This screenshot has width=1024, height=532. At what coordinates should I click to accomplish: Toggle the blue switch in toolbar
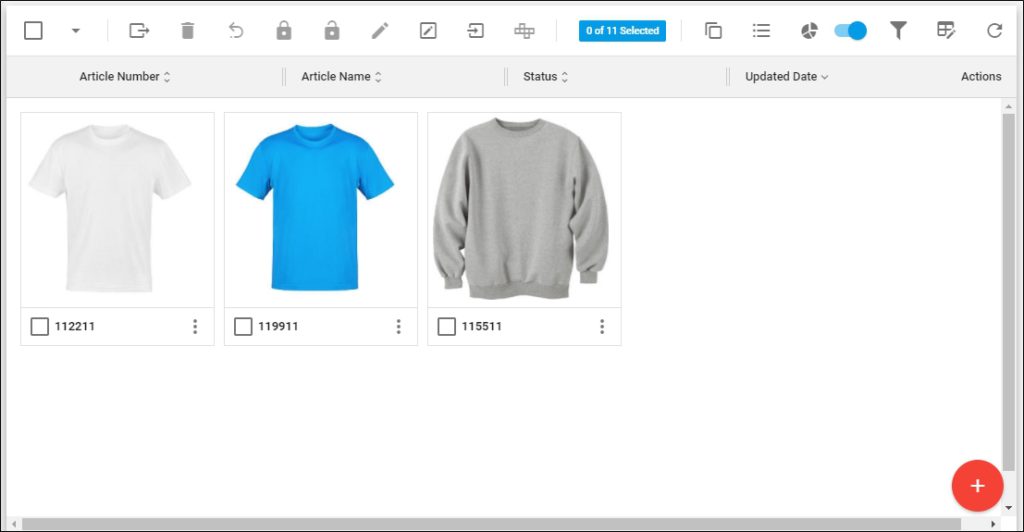850,31
